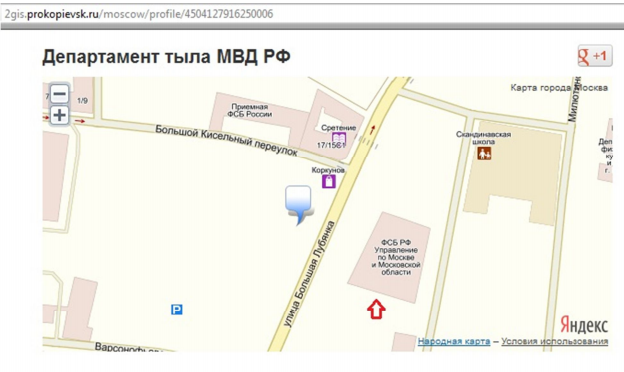Click the browser address bar URL

[139, 14]
